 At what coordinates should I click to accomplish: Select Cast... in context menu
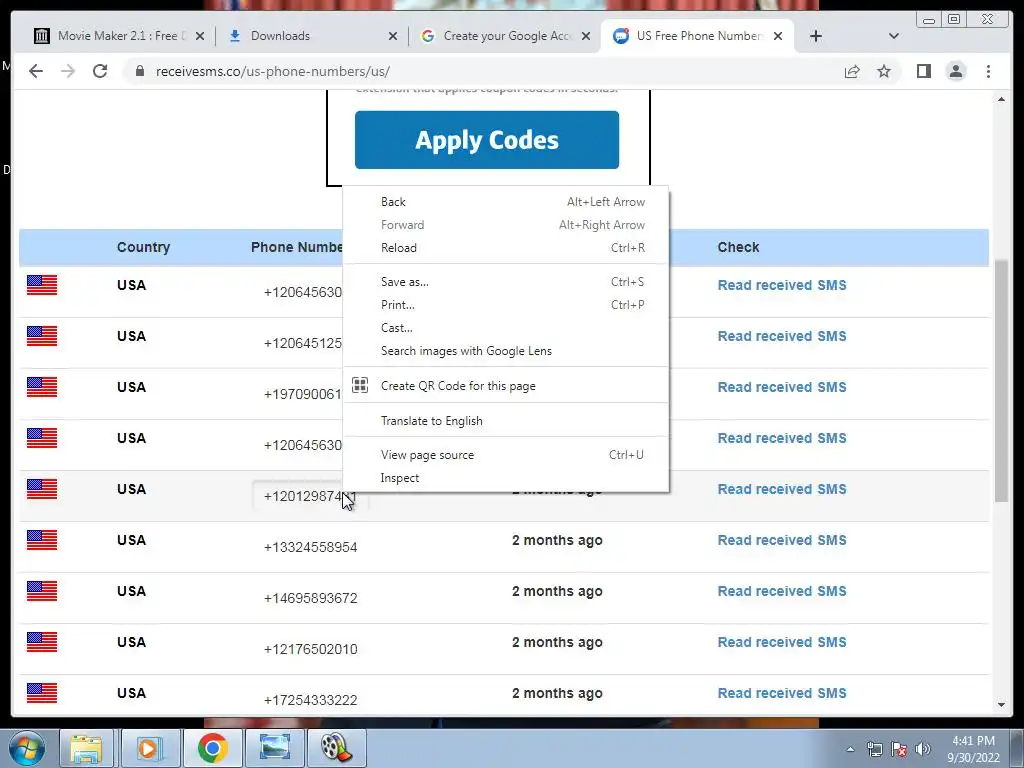pyautogui.click(x=505, y=328)
